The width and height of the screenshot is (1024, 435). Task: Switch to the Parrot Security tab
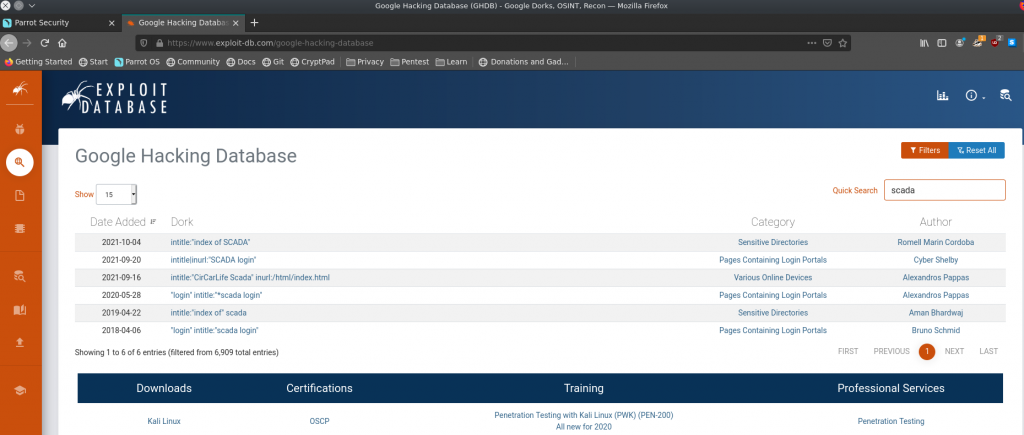pyautogui.click(x=59, y=22)
